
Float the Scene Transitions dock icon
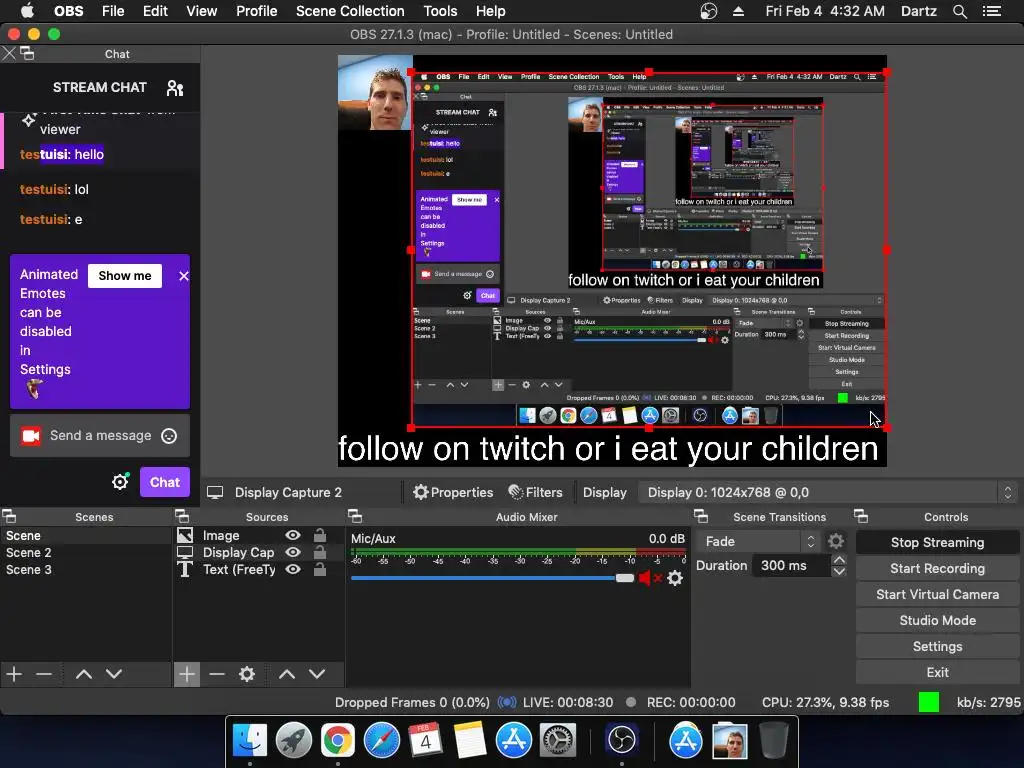click(701, 517)
